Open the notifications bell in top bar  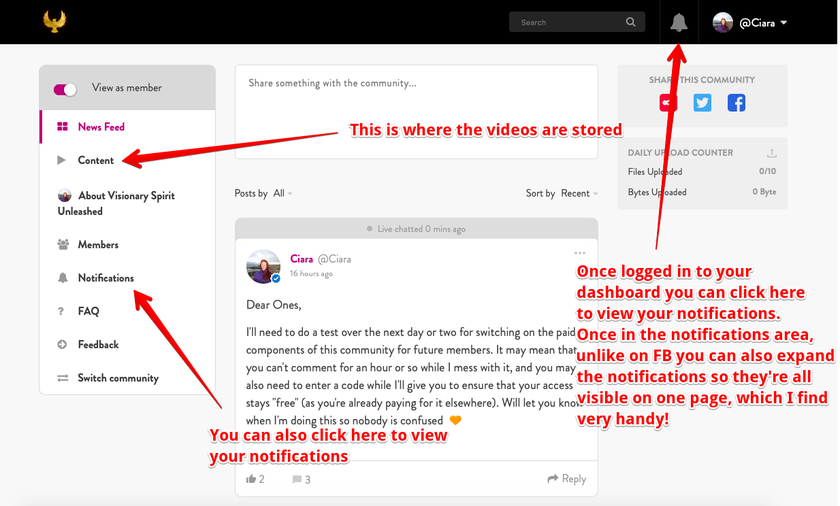(x=679, y=22)
